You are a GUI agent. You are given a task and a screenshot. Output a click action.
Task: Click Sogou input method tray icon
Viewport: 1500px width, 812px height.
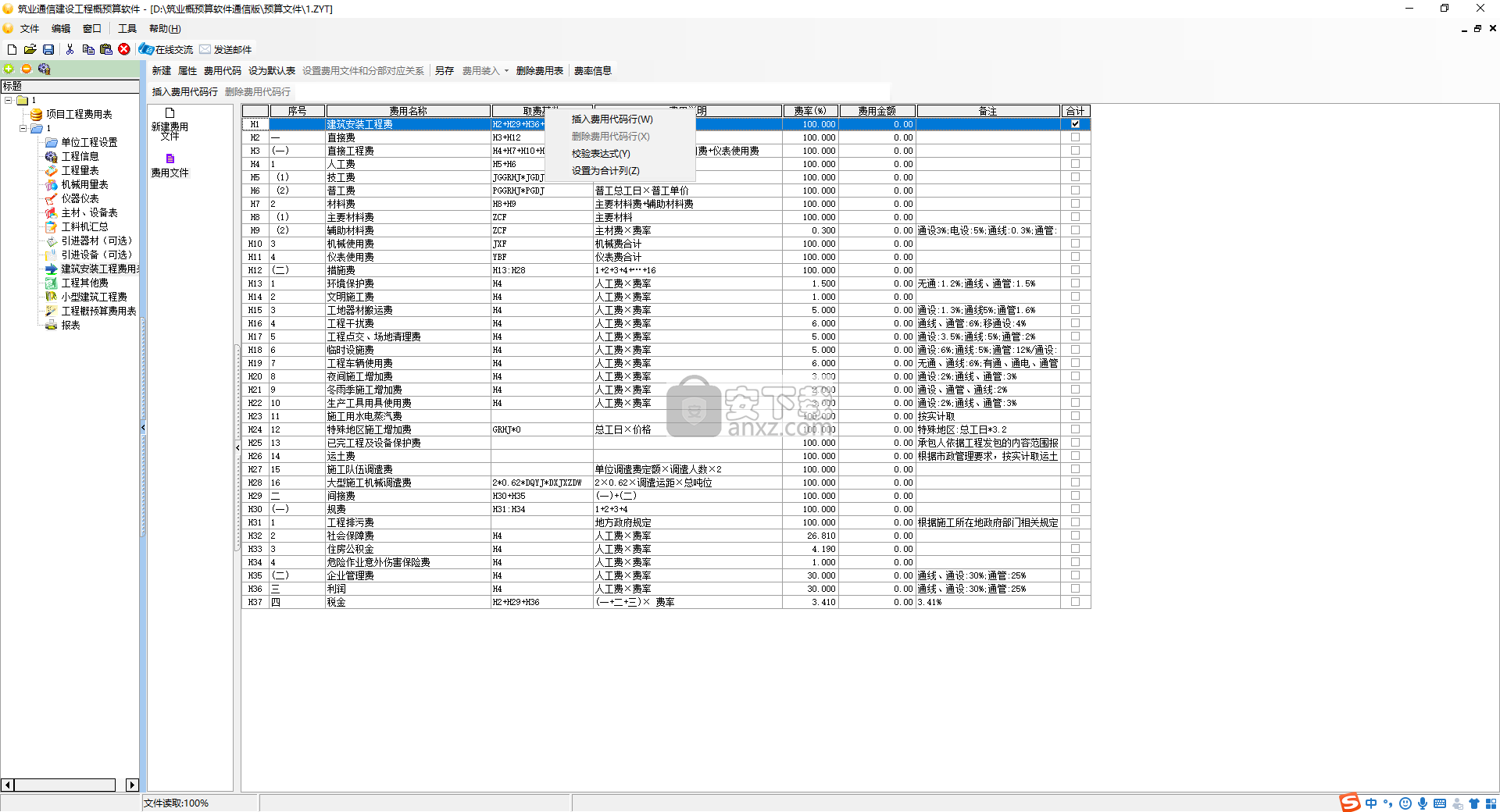click(x=1350, y=803)
